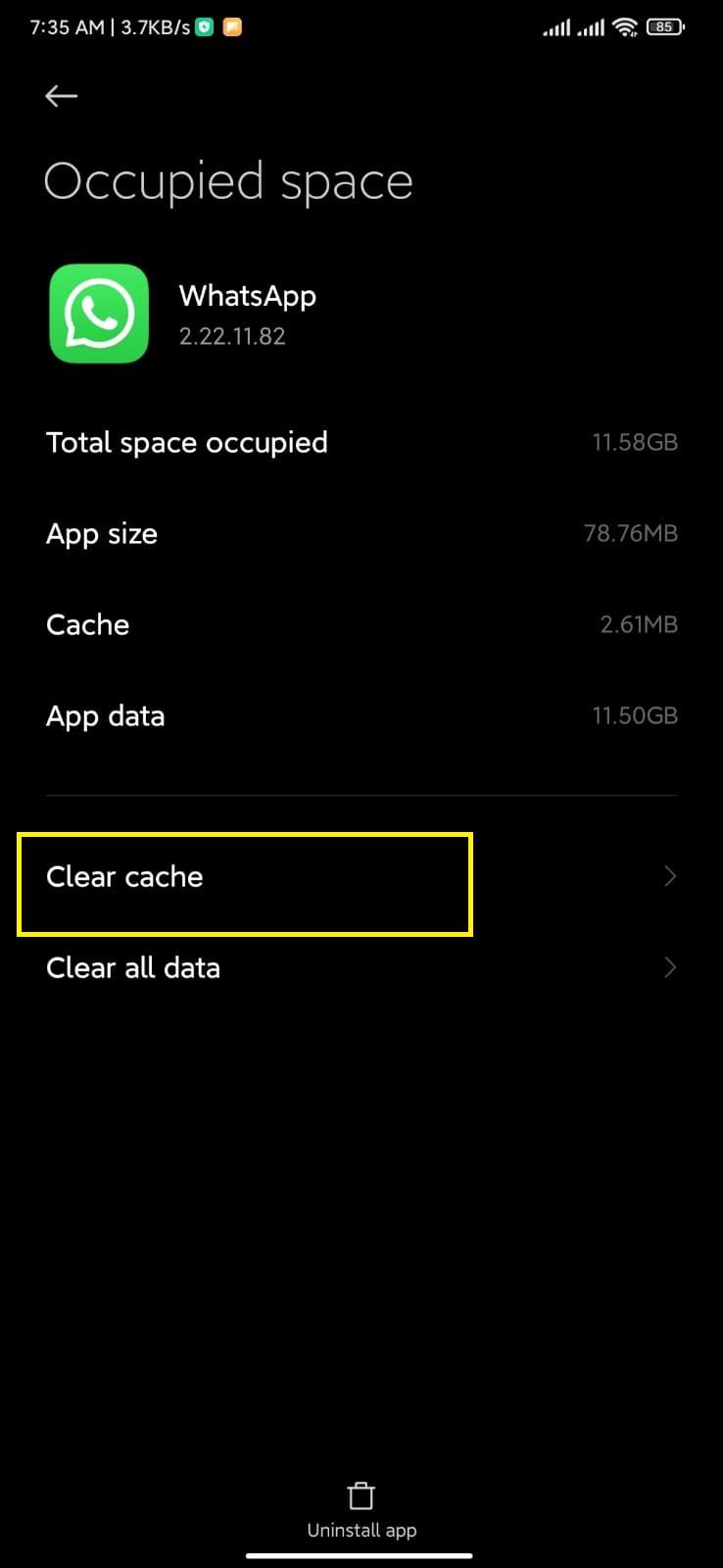The height and width of the screenshot is (1568, 723).
Task: Tap the bottom navigation gesture bar
Action: (360, 1555)
